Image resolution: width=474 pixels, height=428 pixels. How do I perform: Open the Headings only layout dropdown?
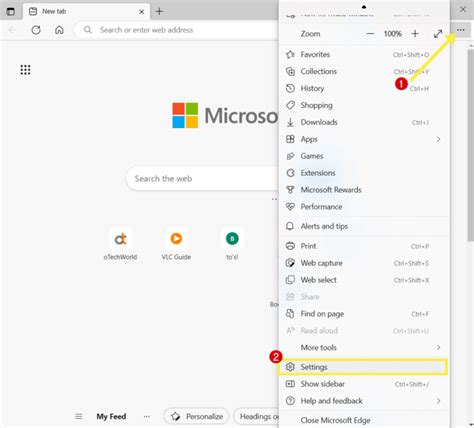coord(256,416)
